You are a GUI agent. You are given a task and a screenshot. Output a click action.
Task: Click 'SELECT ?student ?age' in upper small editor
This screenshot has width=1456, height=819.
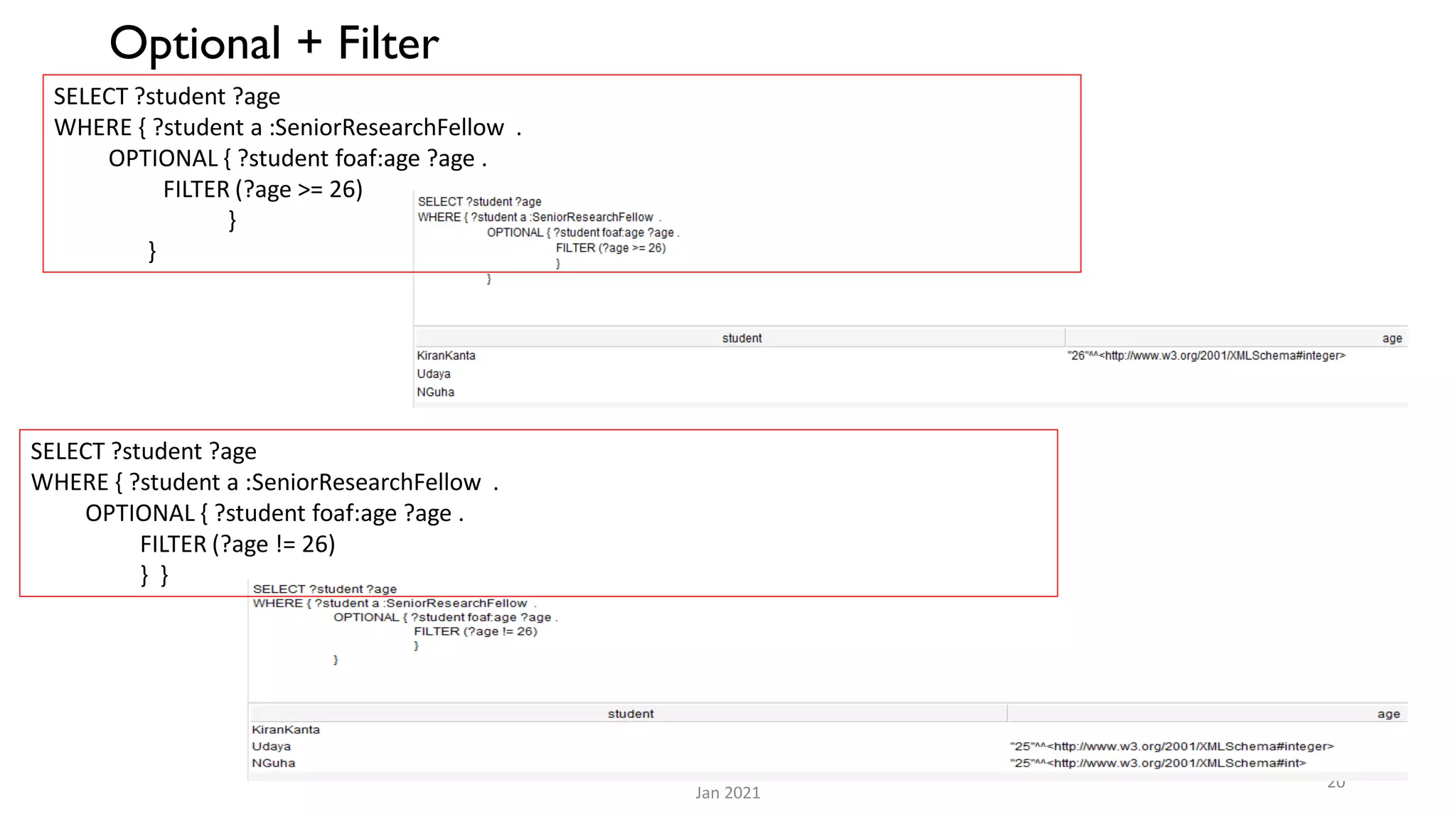(479, 202)
